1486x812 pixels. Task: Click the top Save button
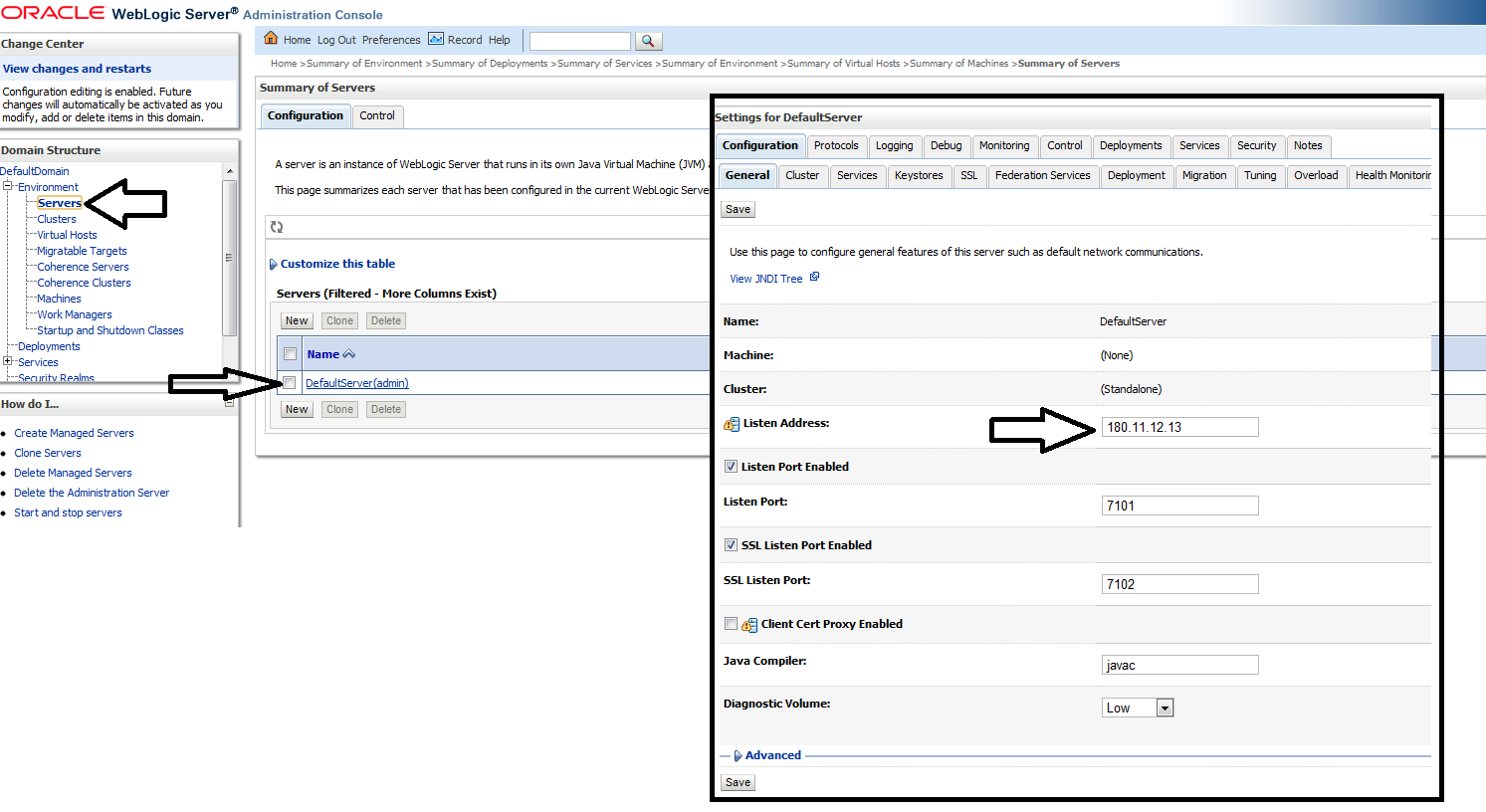tap(738, 209)
